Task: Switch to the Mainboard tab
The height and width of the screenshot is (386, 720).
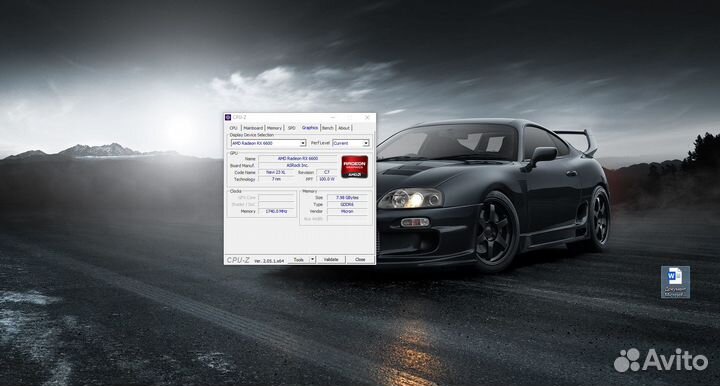Action: point(253,128)
